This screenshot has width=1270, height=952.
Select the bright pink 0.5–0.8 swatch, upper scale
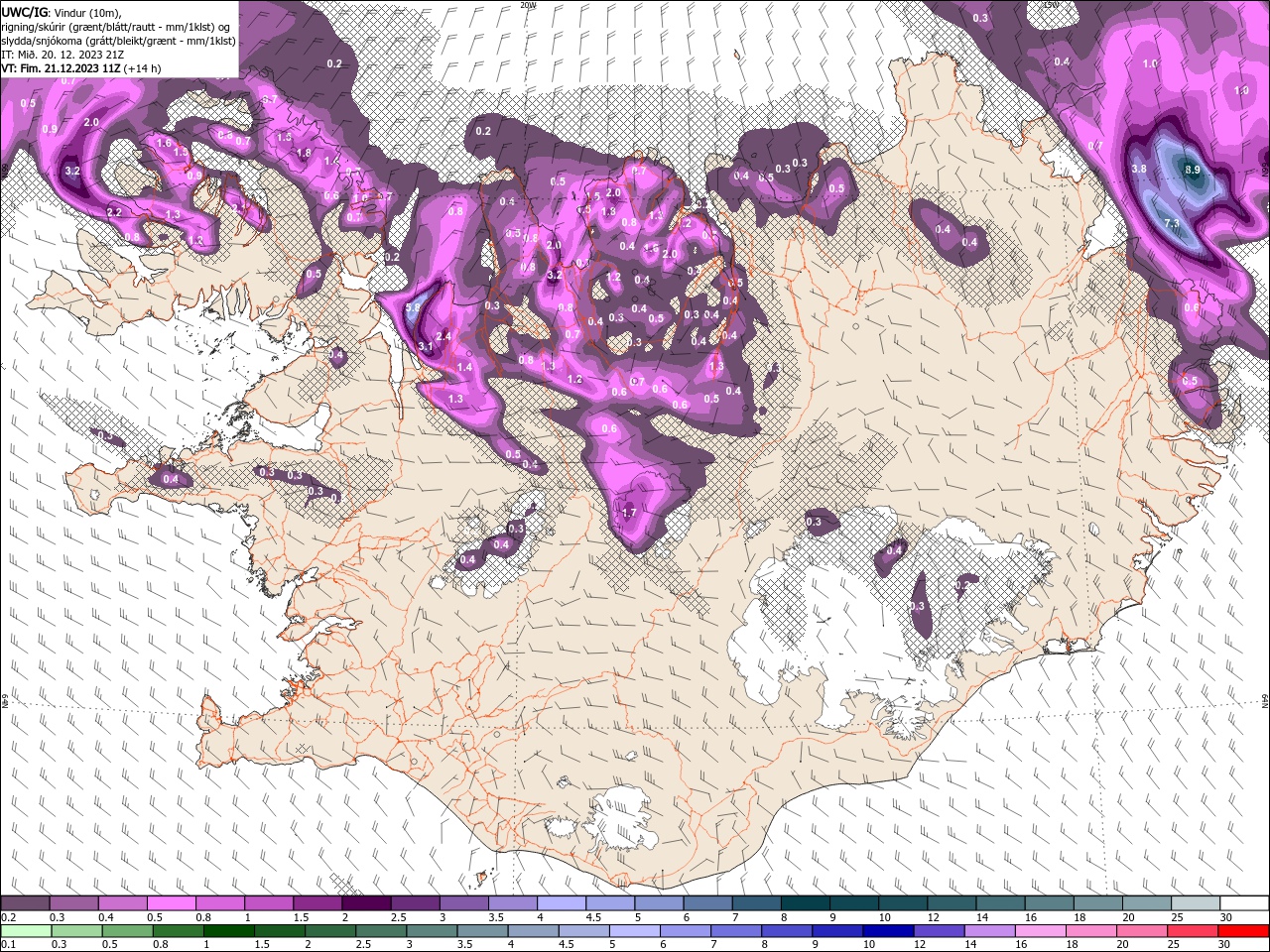tap(171, 903)
